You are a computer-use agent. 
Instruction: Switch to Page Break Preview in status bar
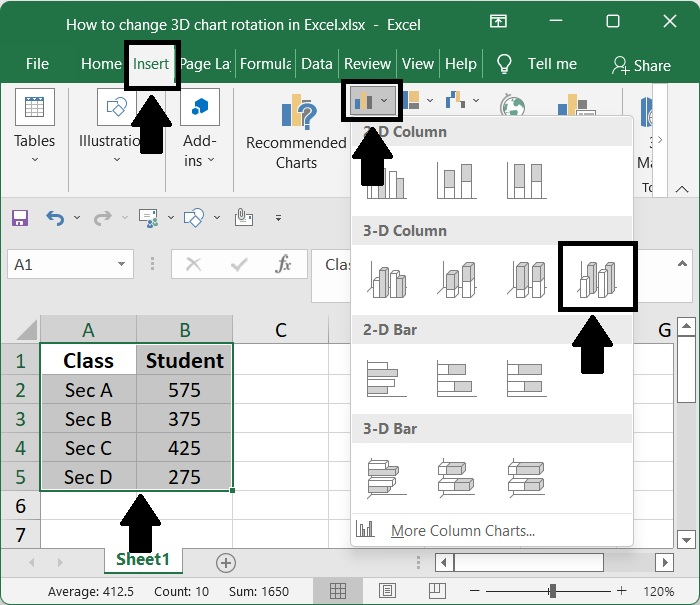pyautogui.click(x=437, y=591)
